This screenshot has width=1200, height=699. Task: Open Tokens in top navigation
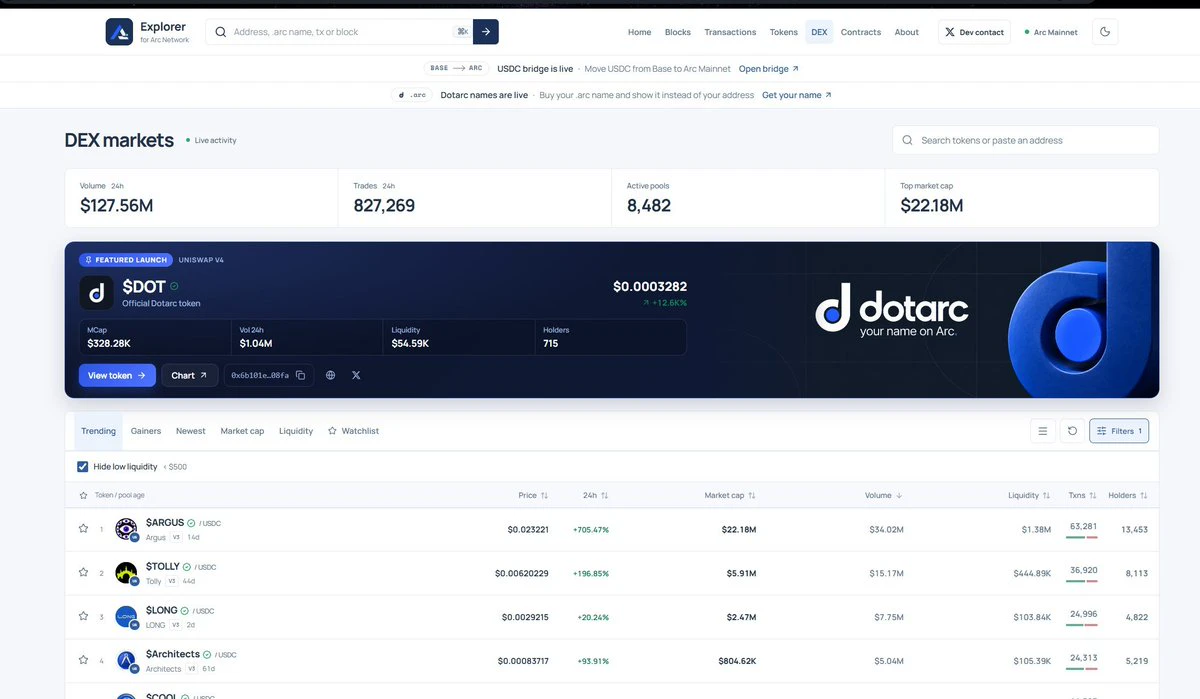784,32
